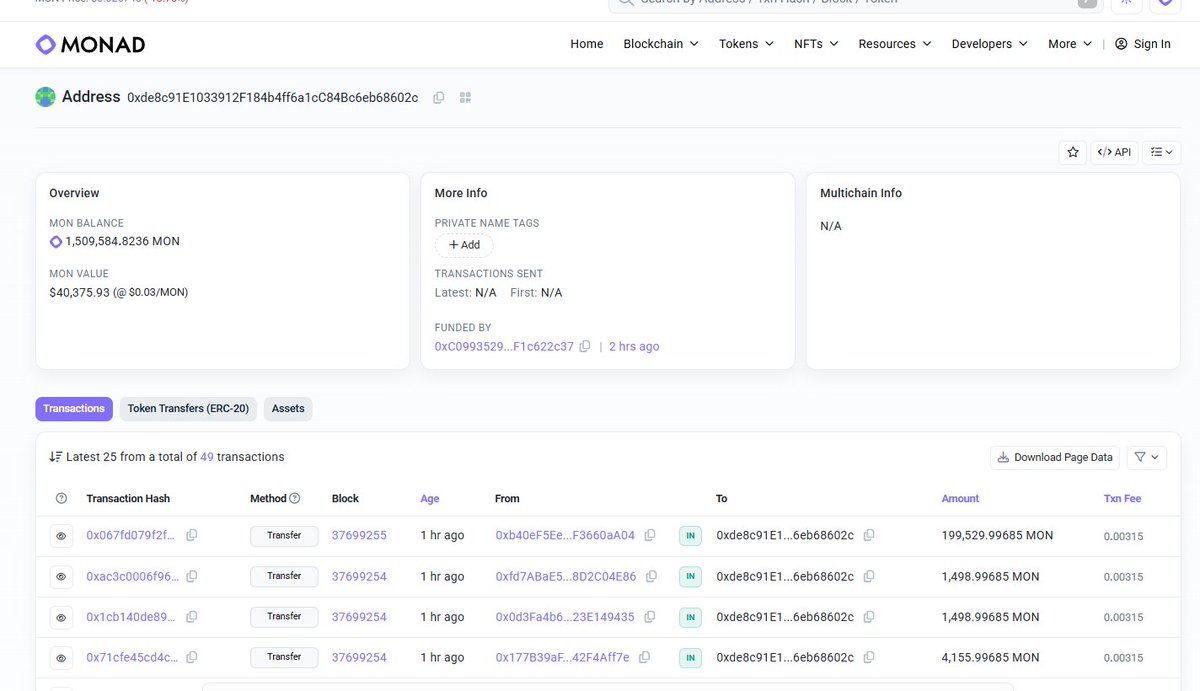Open the Assets tab
The image size is (1200, 691).
288,408
